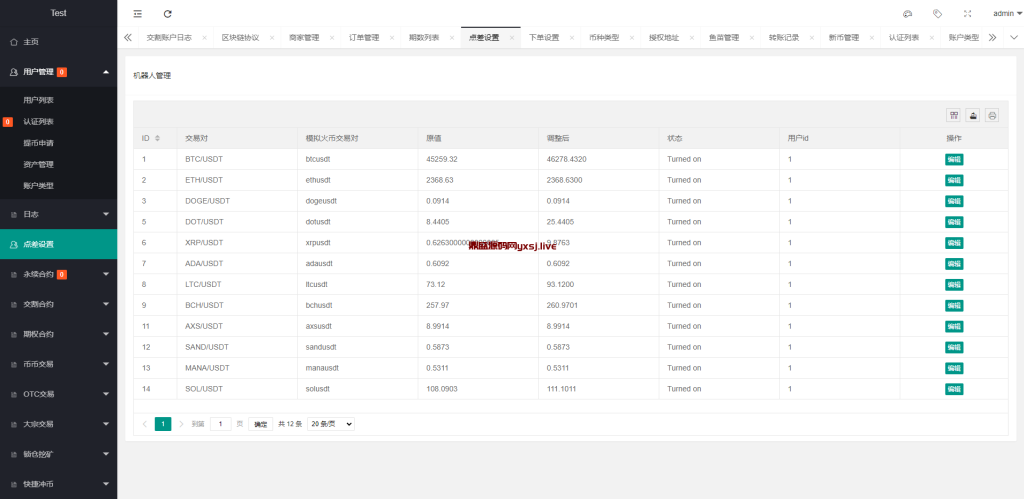Edit the ETH/USDT row
The height and width of the screenshot is (499, 1024).
click(954, 180)
